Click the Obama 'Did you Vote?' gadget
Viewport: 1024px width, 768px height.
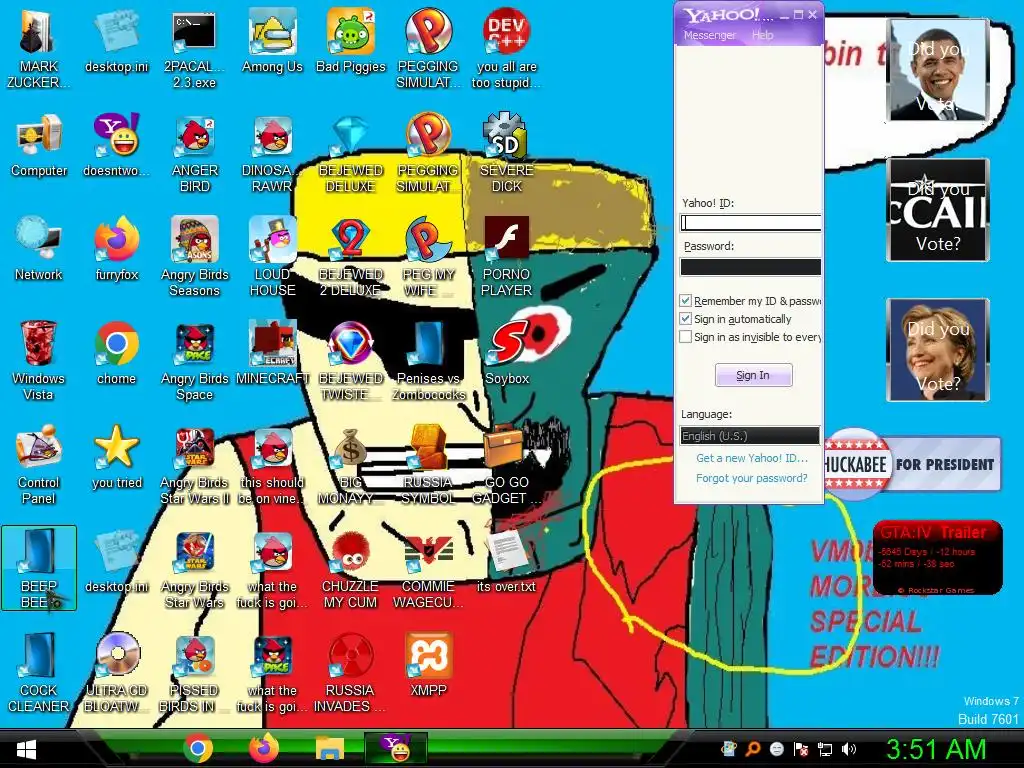click(x=938, y=70)
